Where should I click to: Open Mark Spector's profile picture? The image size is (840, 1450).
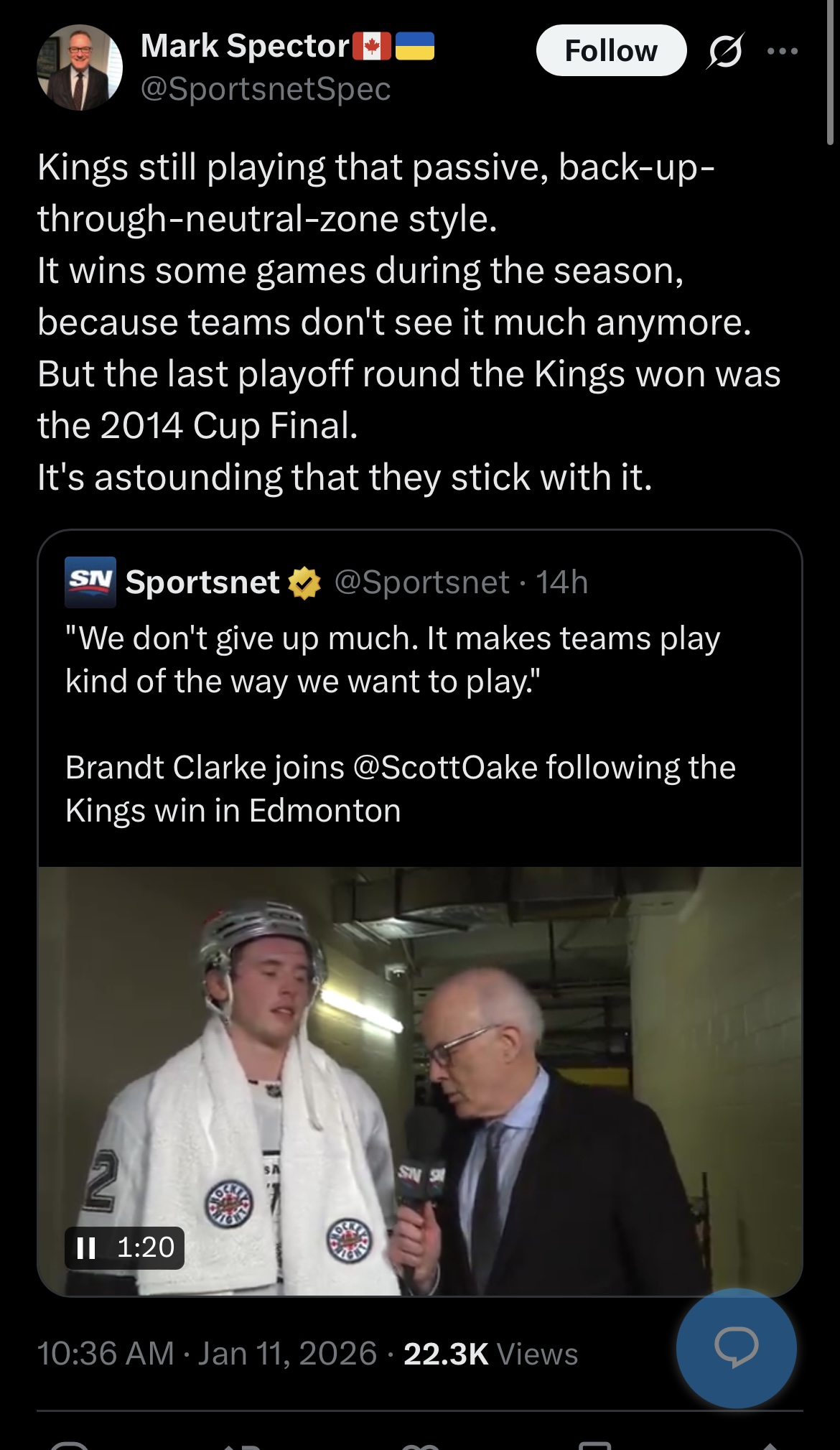[80, 68]
